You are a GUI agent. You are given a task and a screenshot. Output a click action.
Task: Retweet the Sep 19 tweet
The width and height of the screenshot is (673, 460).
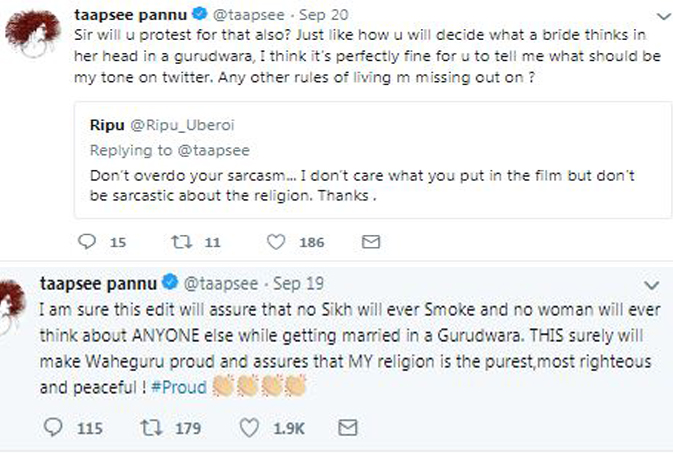[157, 429]
